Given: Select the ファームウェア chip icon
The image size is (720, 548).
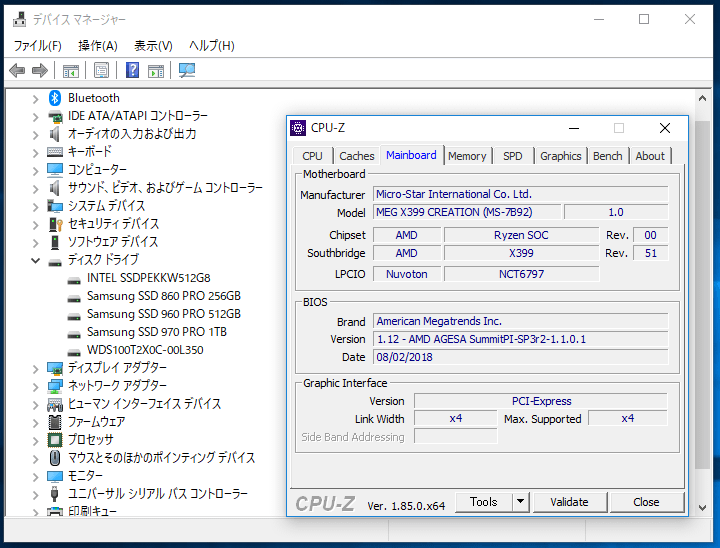Looking at the screenshot, I should 55,422.
